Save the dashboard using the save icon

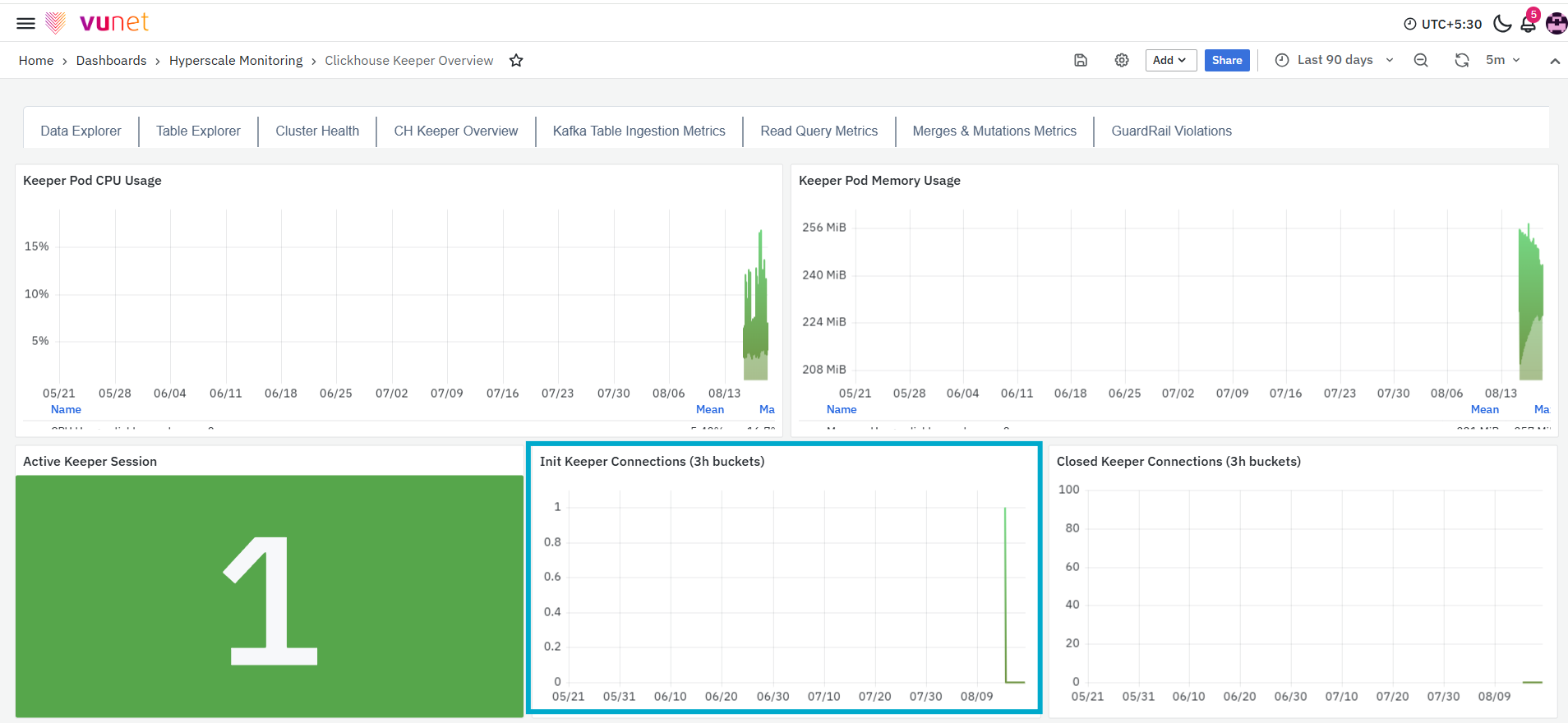pyautogui.click(x=1081, y=60)
